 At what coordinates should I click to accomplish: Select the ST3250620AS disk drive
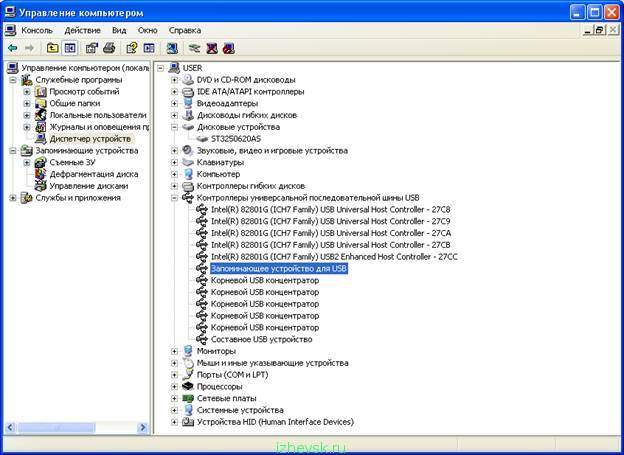tap(236, 139)
